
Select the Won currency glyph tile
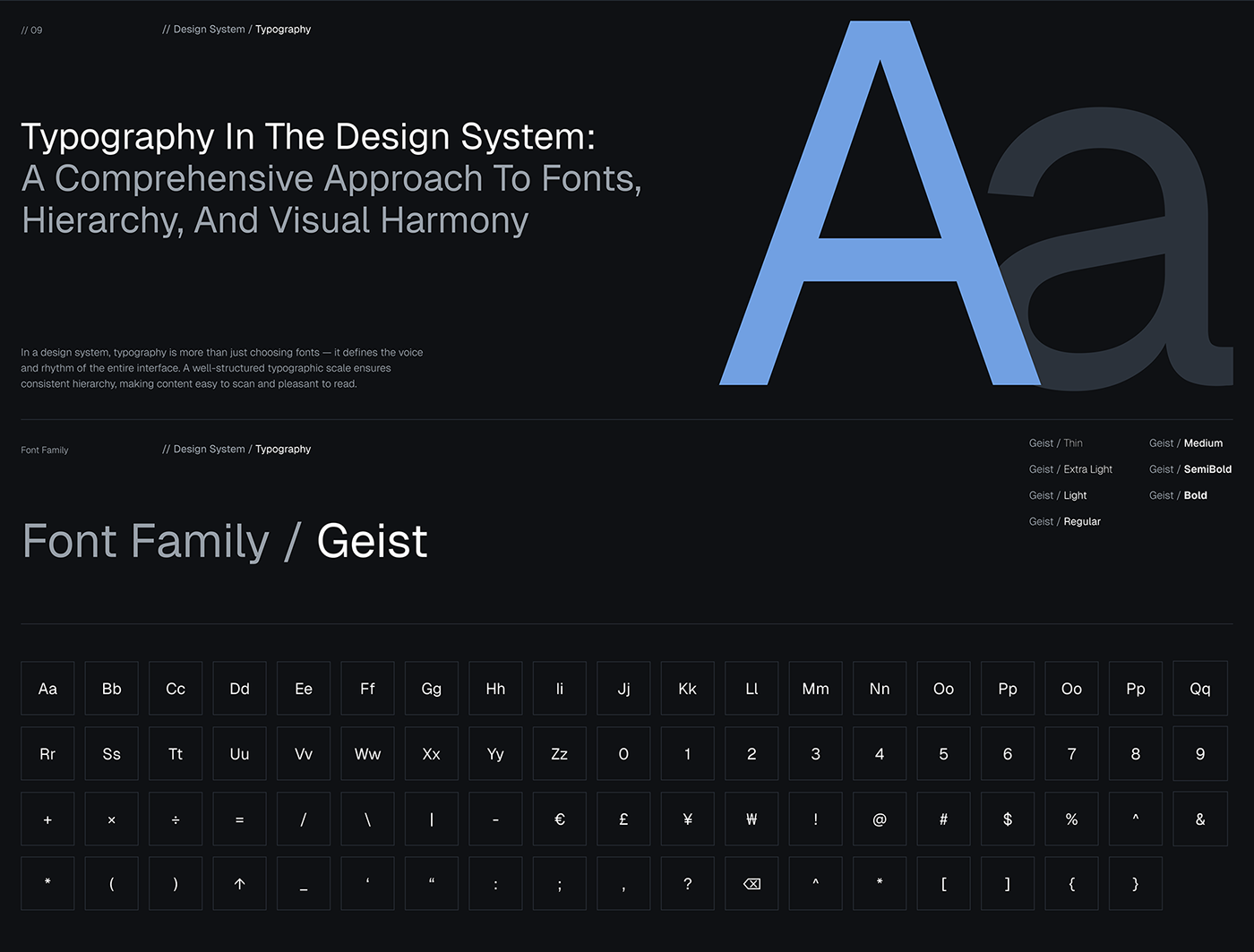[x=752, y=819]
